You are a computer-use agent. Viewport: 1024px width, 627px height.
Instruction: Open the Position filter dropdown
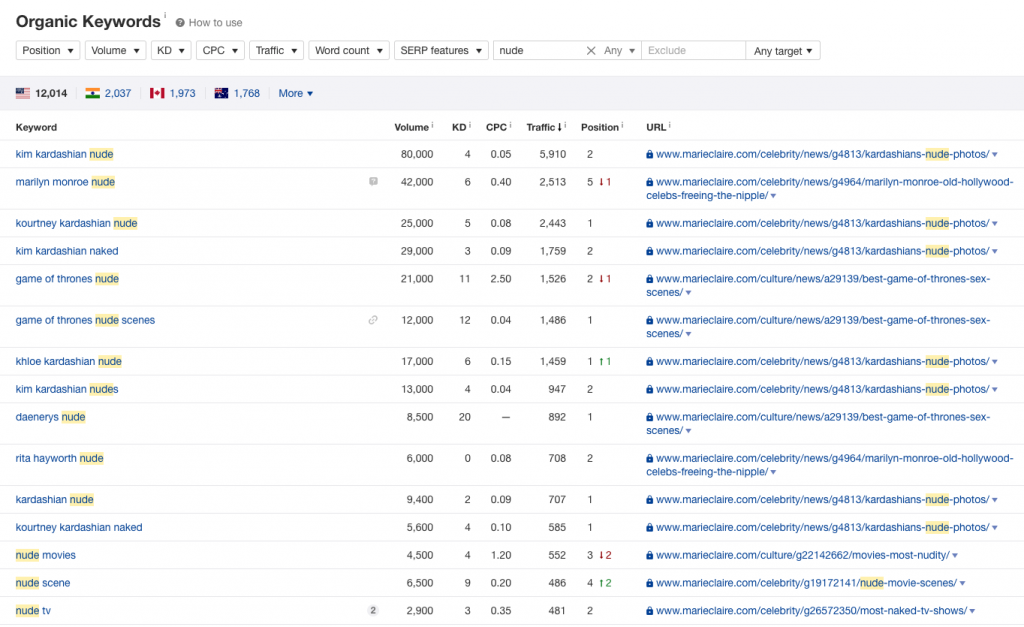48,50
